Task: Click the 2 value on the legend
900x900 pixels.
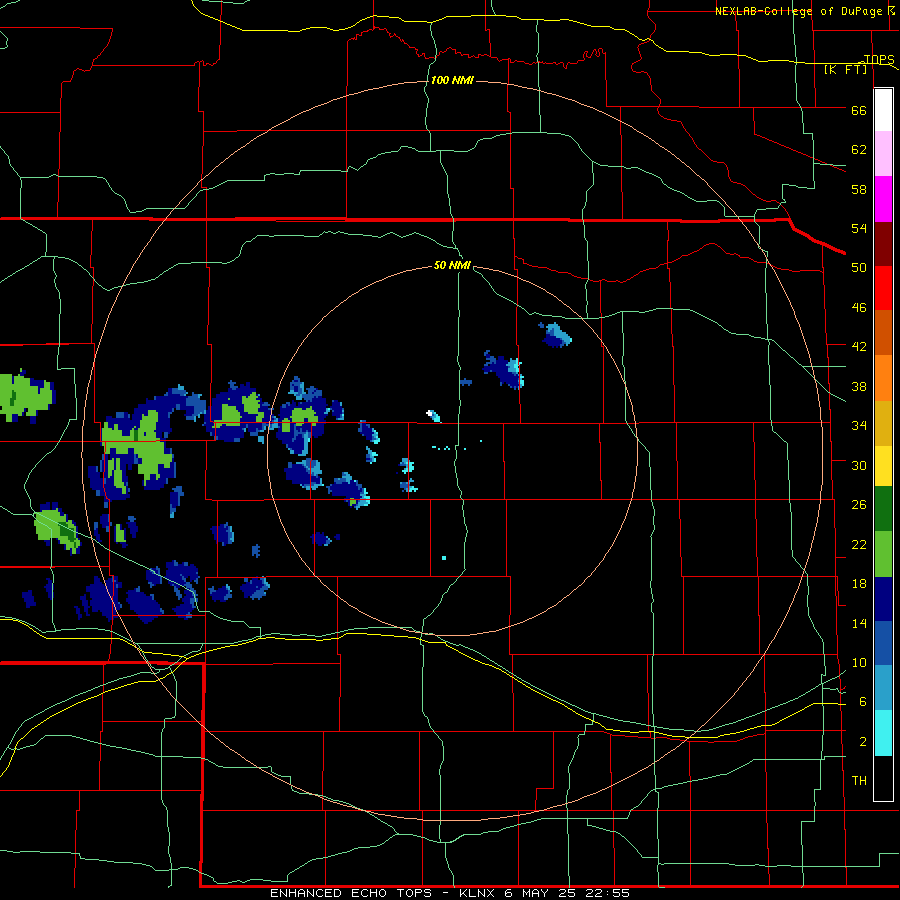Action: [862, 742]
